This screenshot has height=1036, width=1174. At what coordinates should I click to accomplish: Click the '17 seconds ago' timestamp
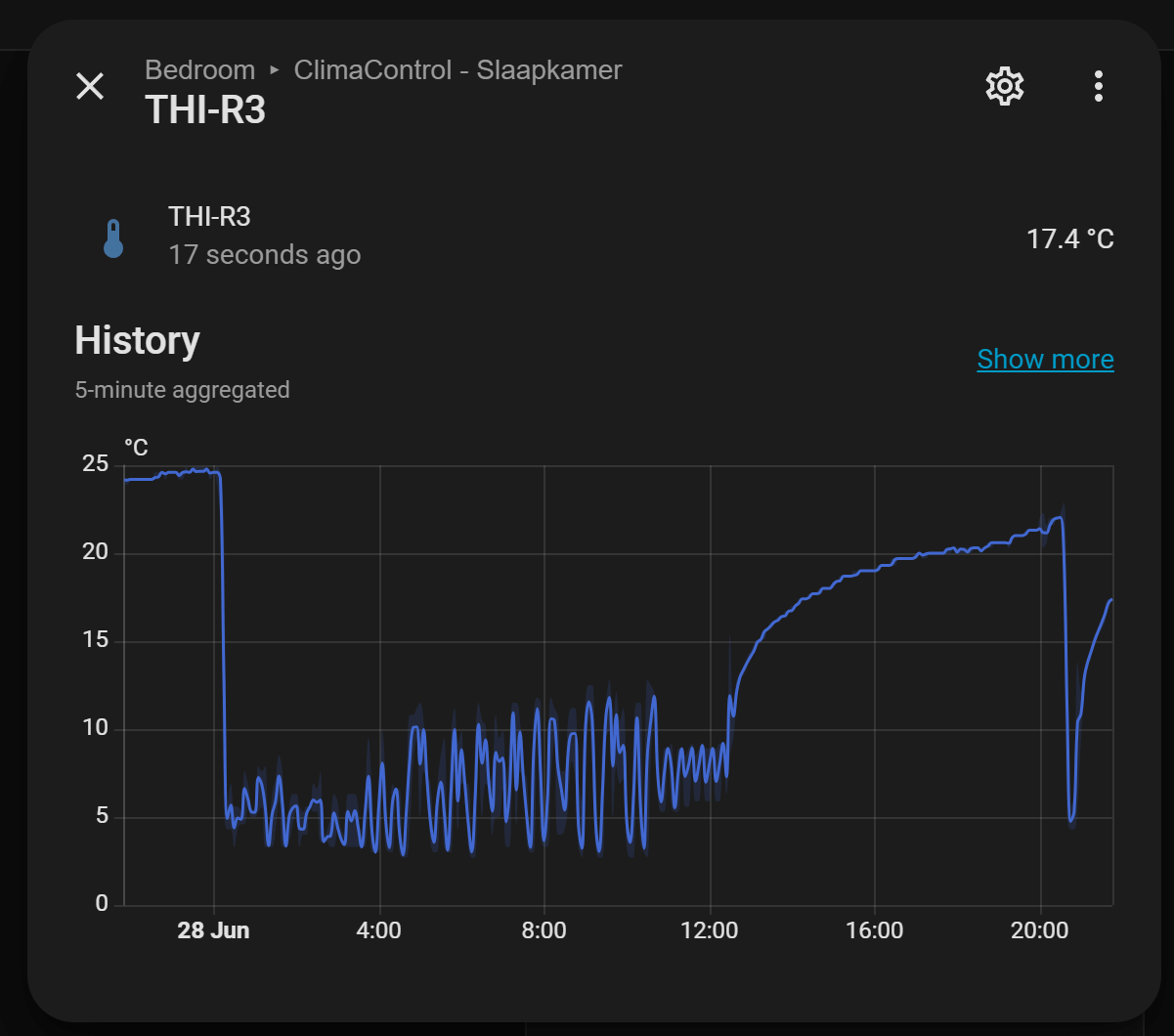tap(264, 255)
